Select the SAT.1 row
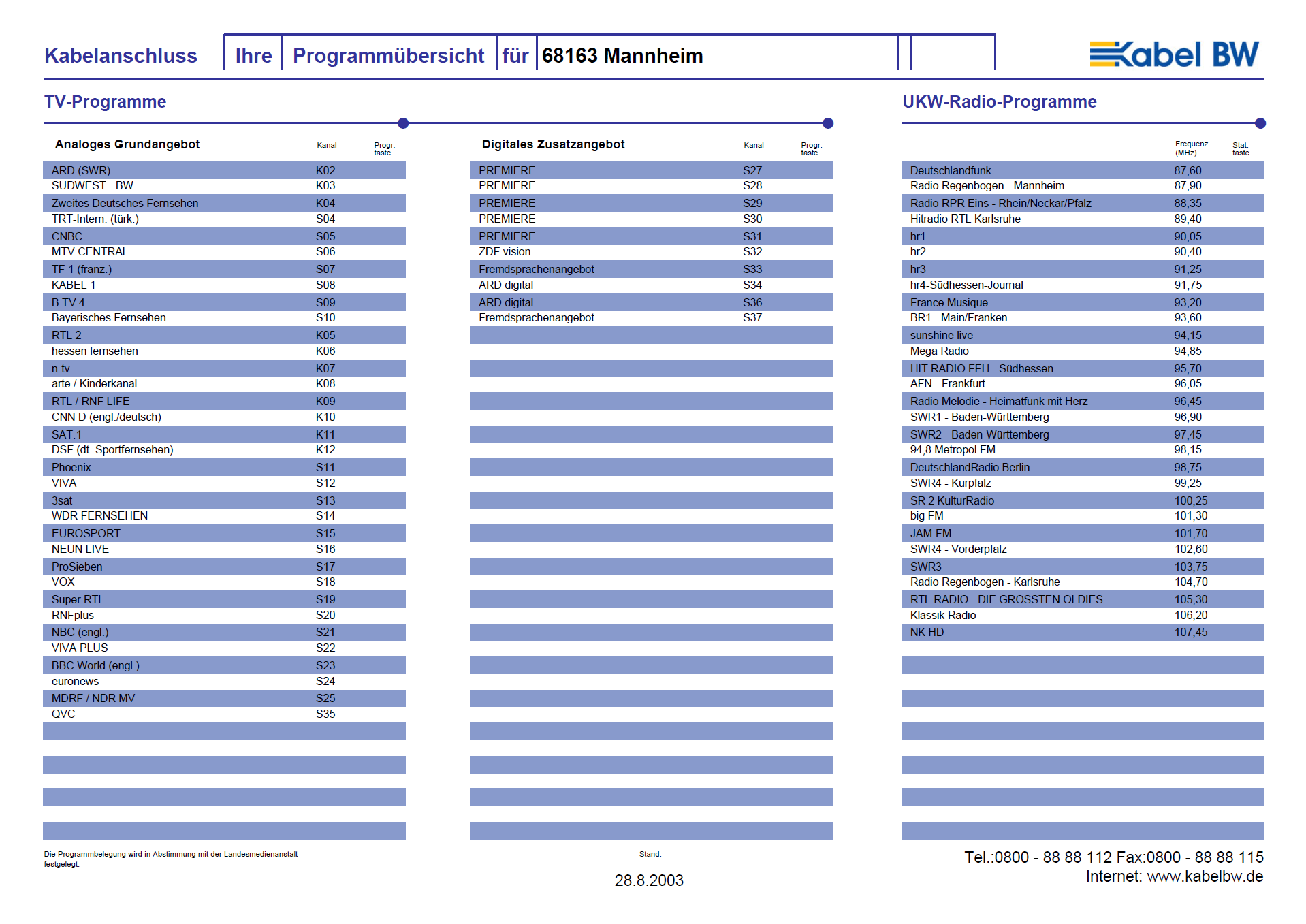Image resolution: width=1306 pixels, height=924 pixels. pos(224,434)
